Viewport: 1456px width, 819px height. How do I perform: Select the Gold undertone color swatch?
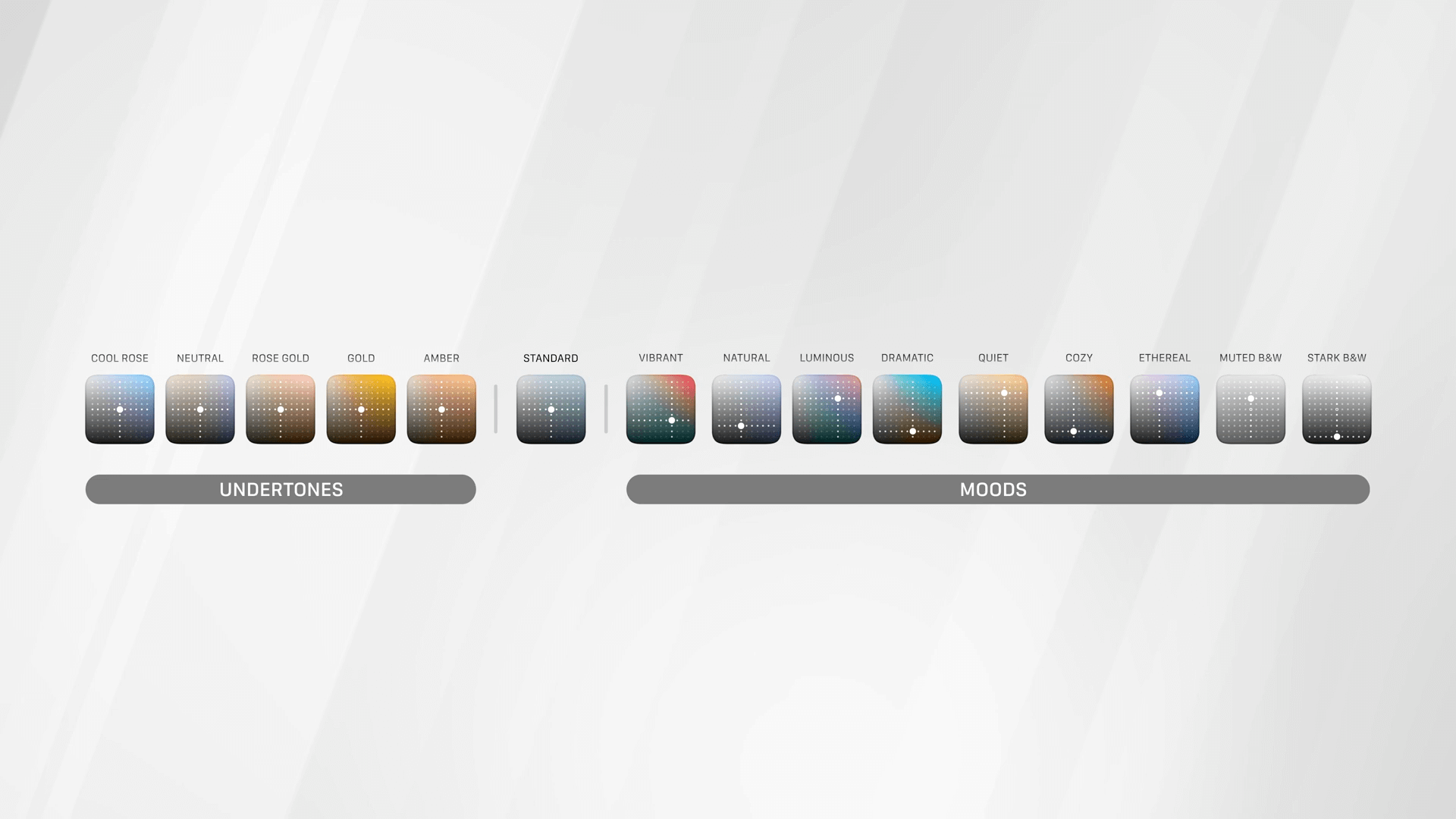pyautogui.click(x=360, y=409)
